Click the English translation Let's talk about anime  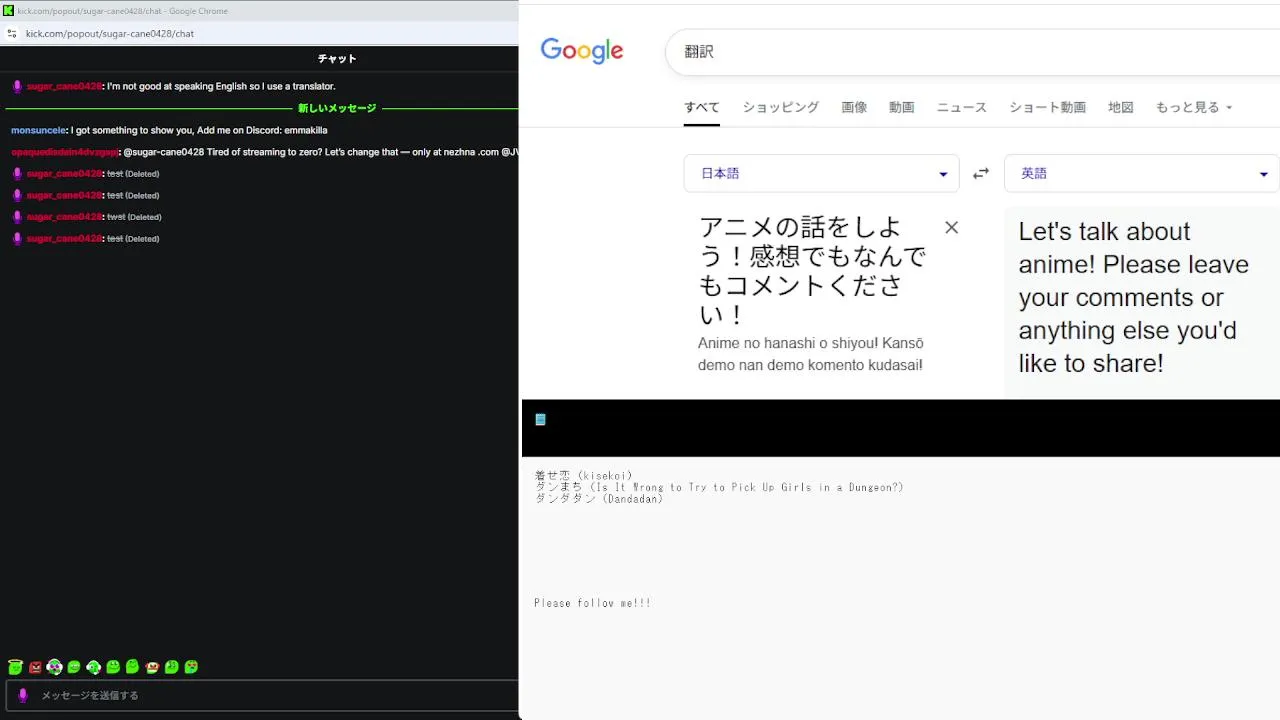pyautogui.click(x=1134, y=297)
